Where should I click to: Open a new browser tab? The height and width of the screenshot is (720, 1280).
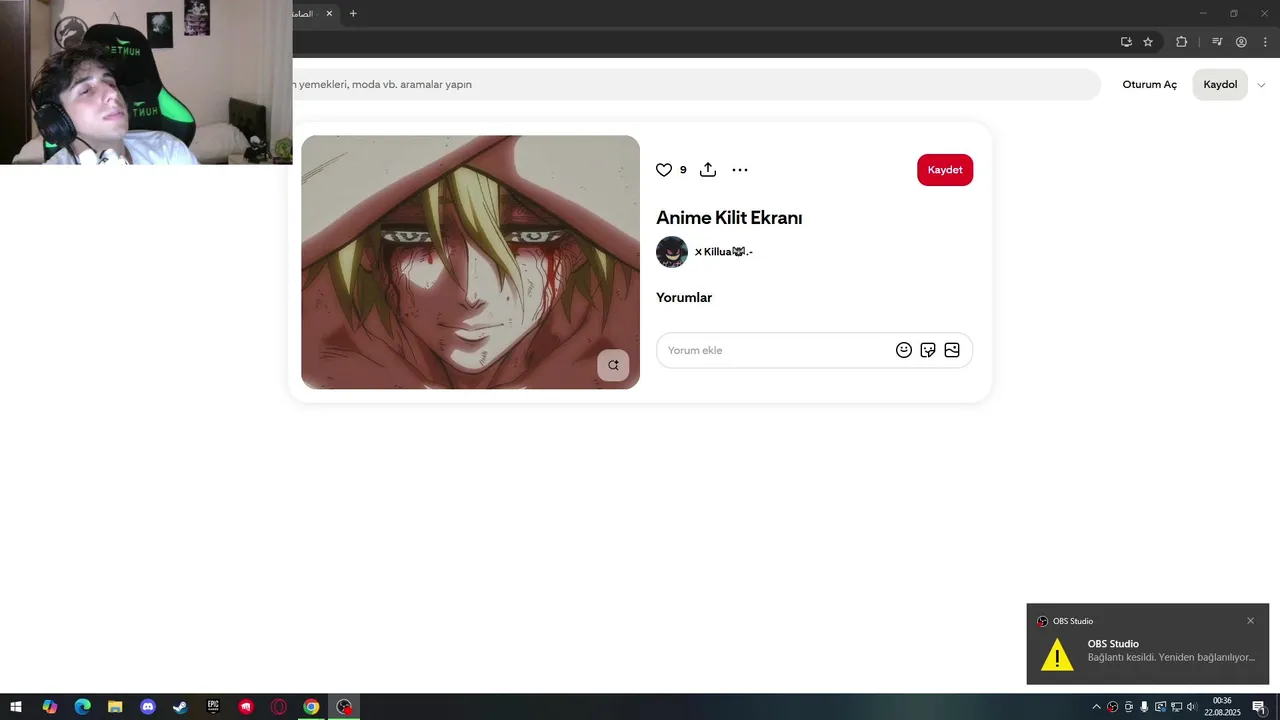[x=353, y=14]
